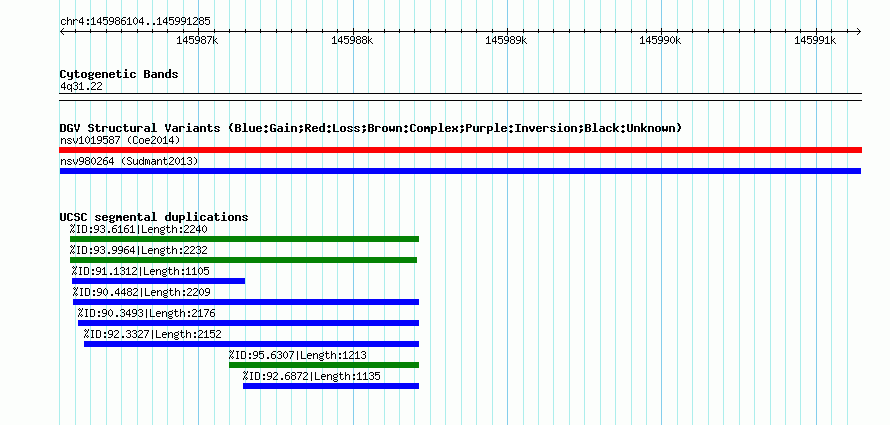Select green duplication bar with length 2232
Viewport: 890px width, 425px height.
pos(243,260)
